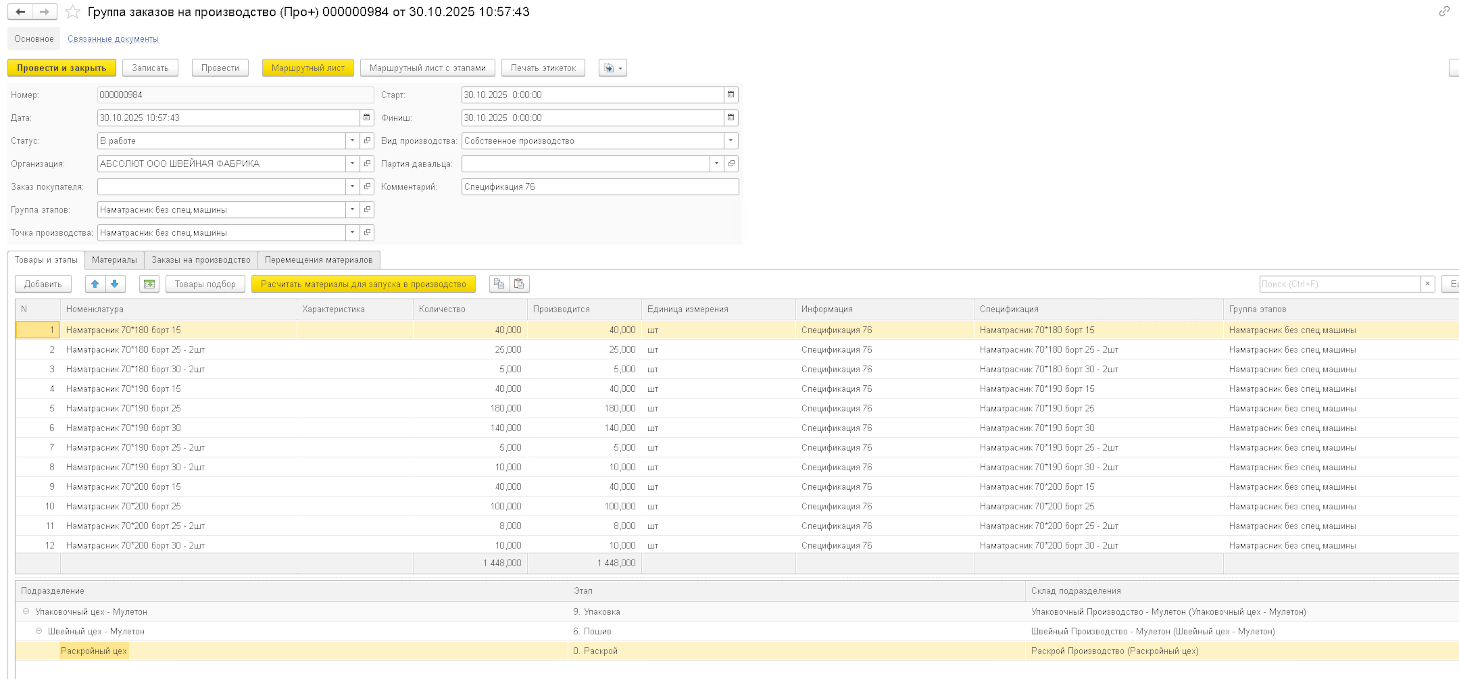Viewport: 1459px width, 679px height.
Task: Open the Организация linked record icon
Action: pyautogui.click(x=367, y=164)
